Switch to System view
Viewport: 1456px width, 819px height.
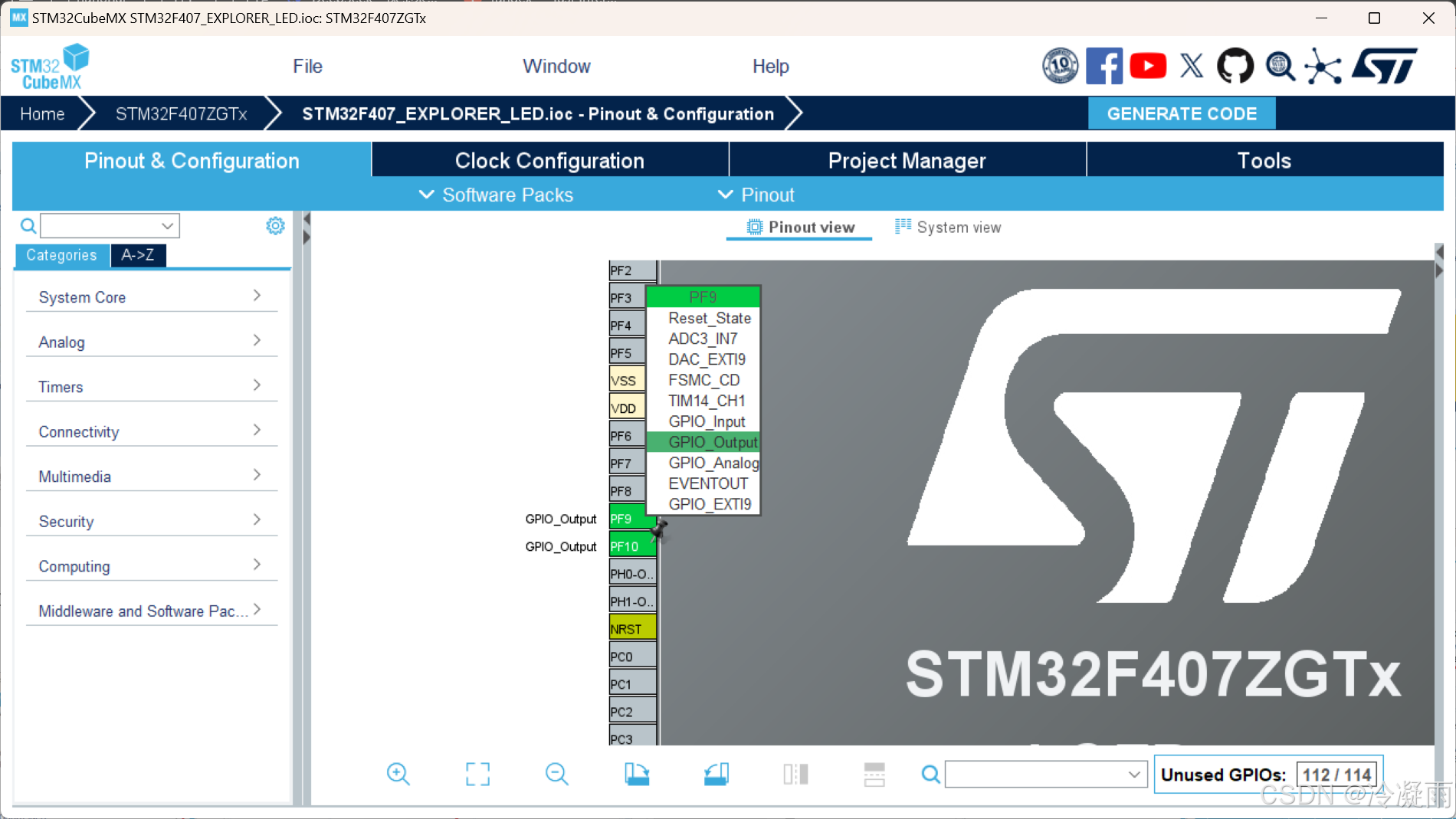point(948,228)
